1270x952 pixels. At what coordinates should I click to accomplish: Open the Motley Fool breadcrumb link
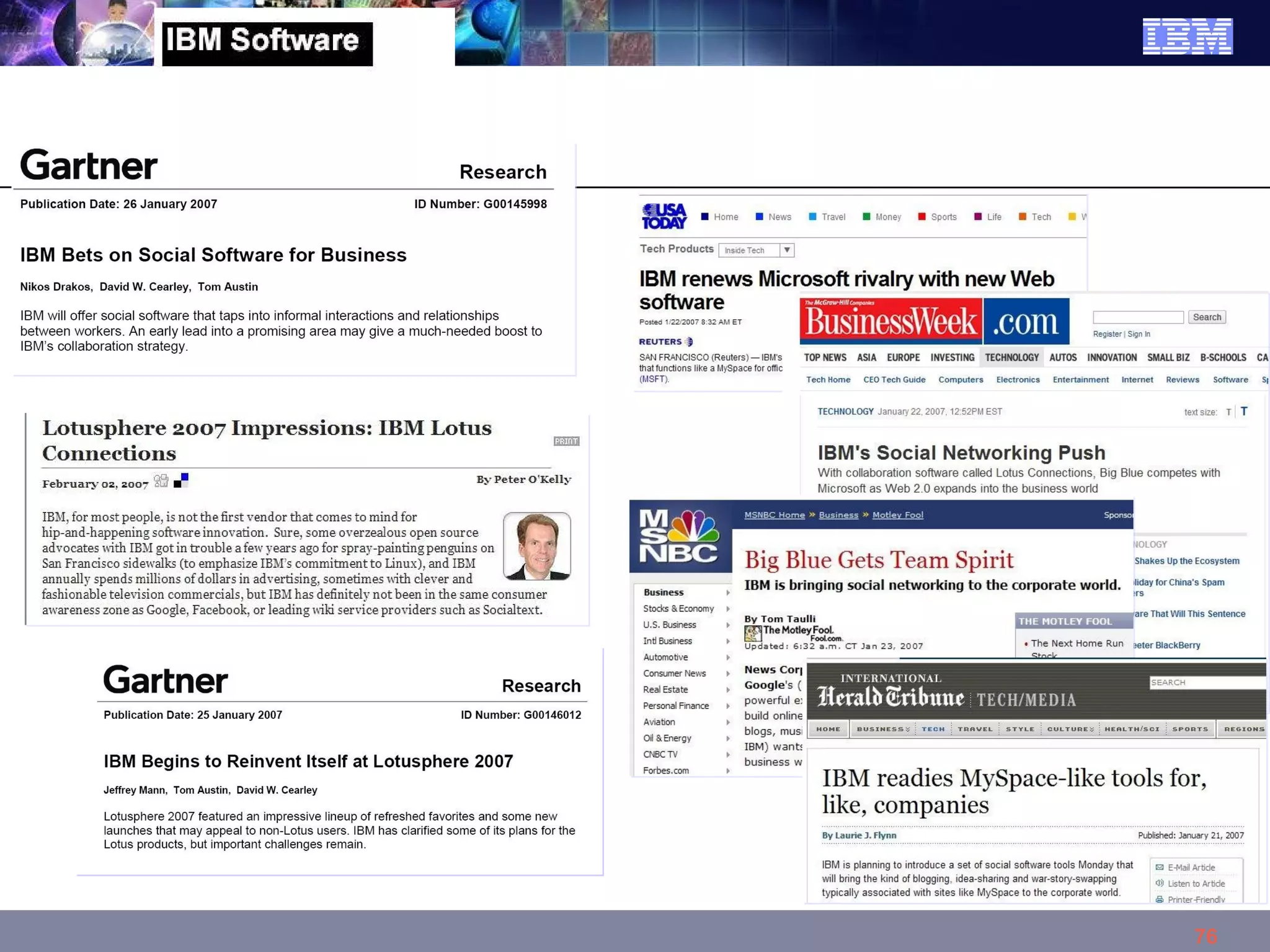(897, 515)
